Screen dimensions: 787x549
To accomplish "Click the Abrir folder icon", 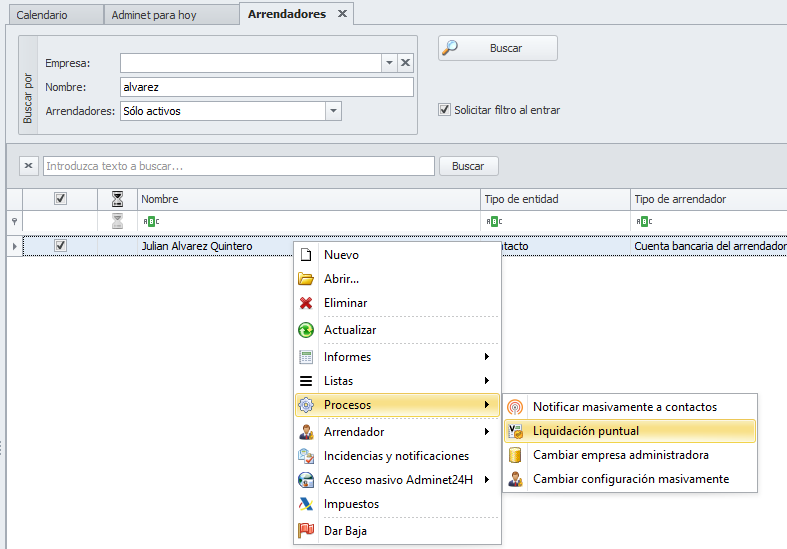I will point(306,279).
